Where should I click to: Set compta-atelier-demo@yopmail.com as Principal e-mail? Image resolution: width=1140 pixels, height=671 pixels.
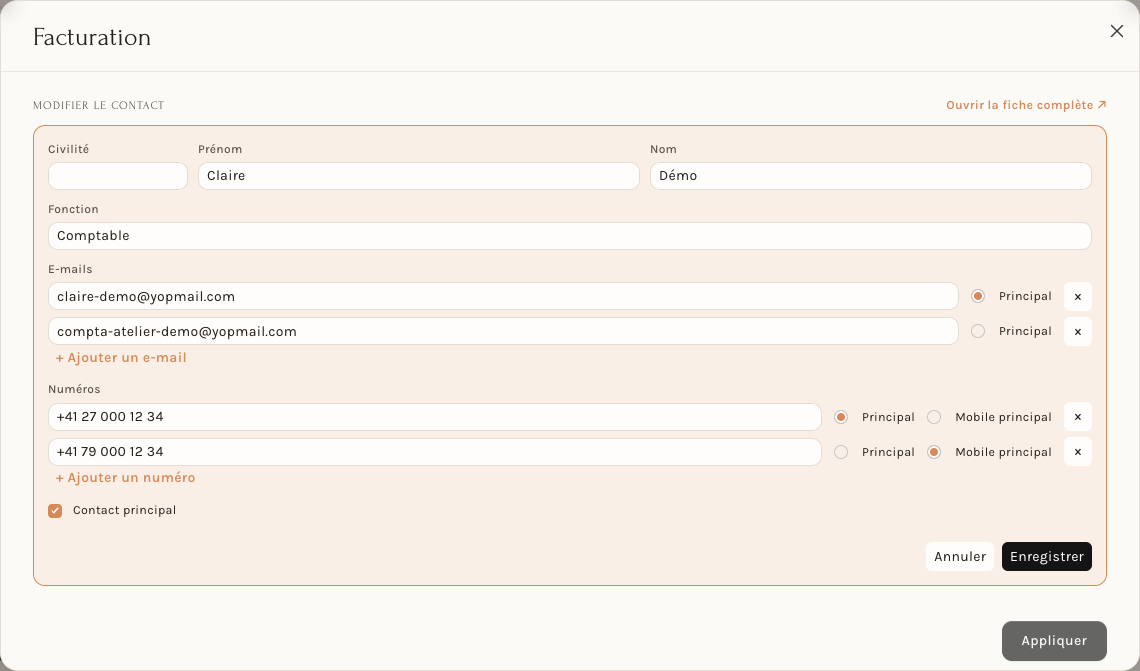tap(978, 331)
